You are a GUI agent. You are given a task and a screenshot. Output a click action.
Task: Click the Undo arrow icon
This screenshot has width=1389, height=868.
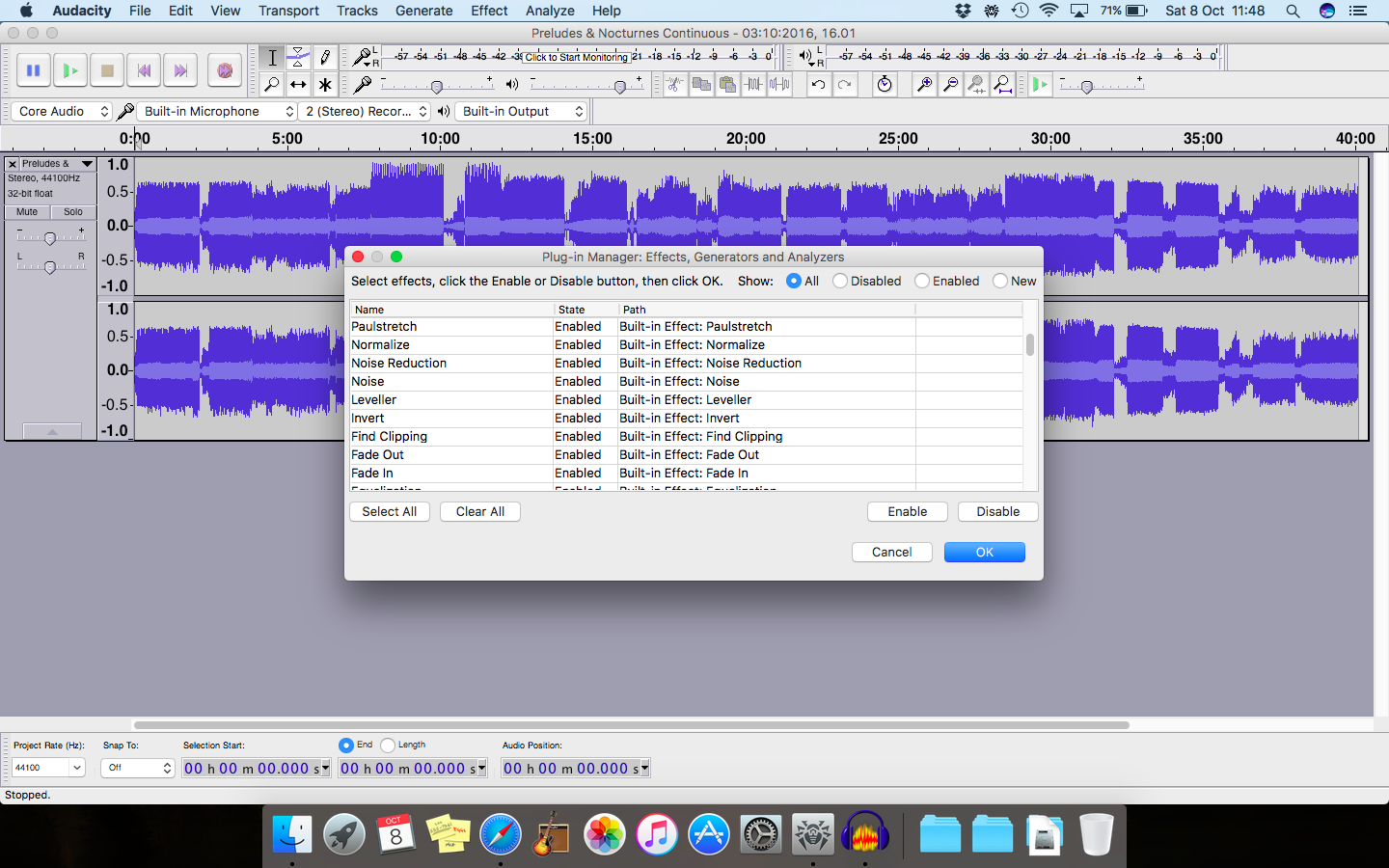point(818,85)
